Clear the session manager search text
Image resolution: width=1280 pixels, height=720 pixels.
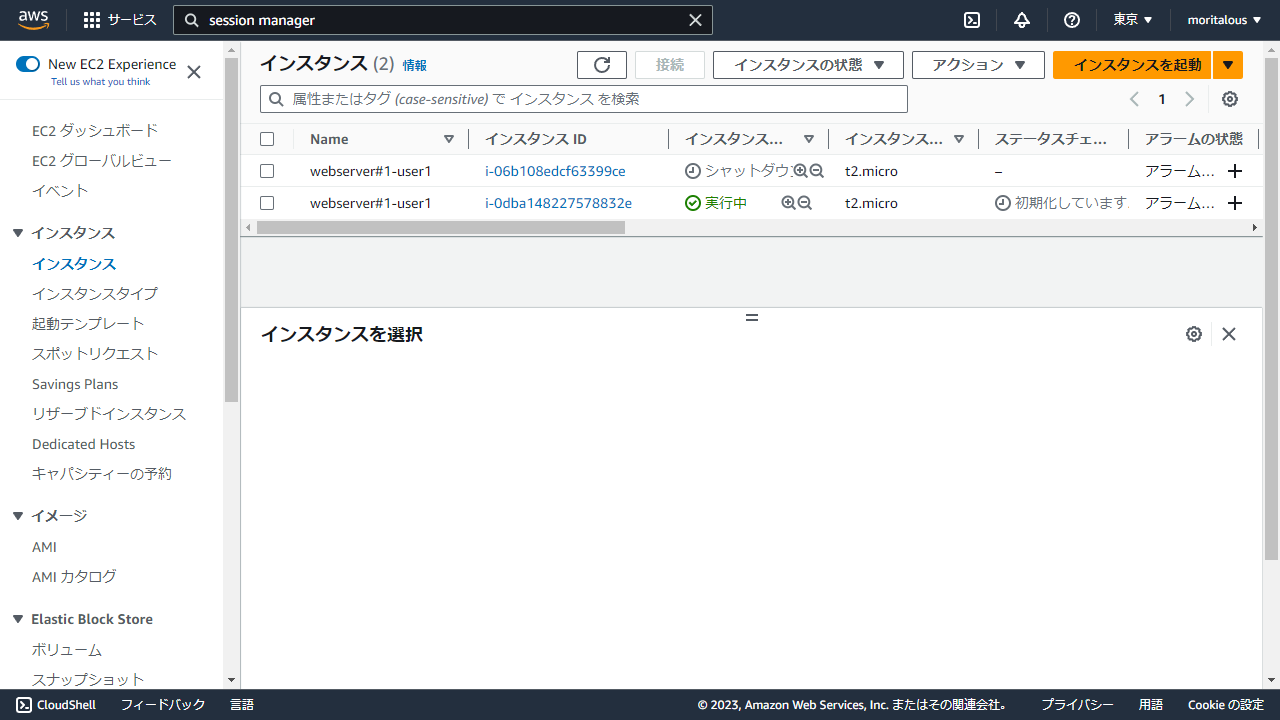(x=696, y=20)
